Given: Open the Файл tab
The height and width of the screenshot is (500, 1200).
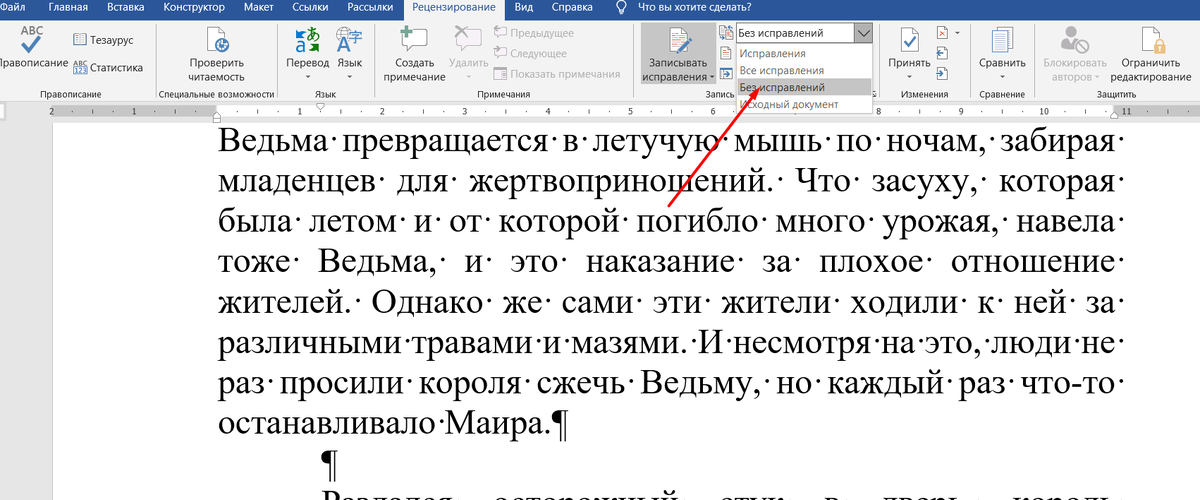Looking at the screenshot, I should pyautogui.click(x=12, y=7).
